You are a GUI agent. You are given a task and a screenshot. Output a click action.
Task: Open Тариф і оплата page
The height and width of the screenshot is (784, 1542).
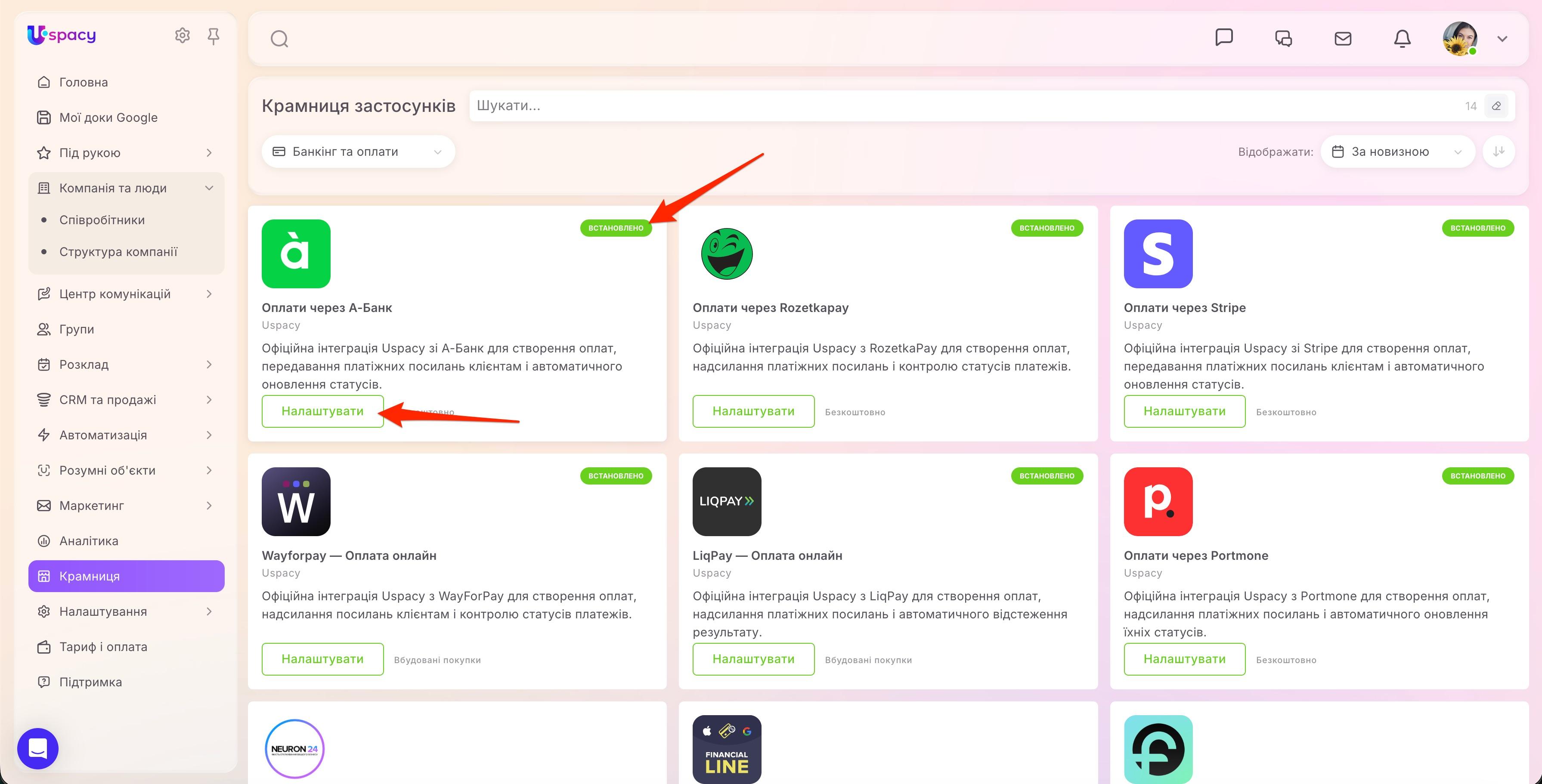[x=126, y=647]
